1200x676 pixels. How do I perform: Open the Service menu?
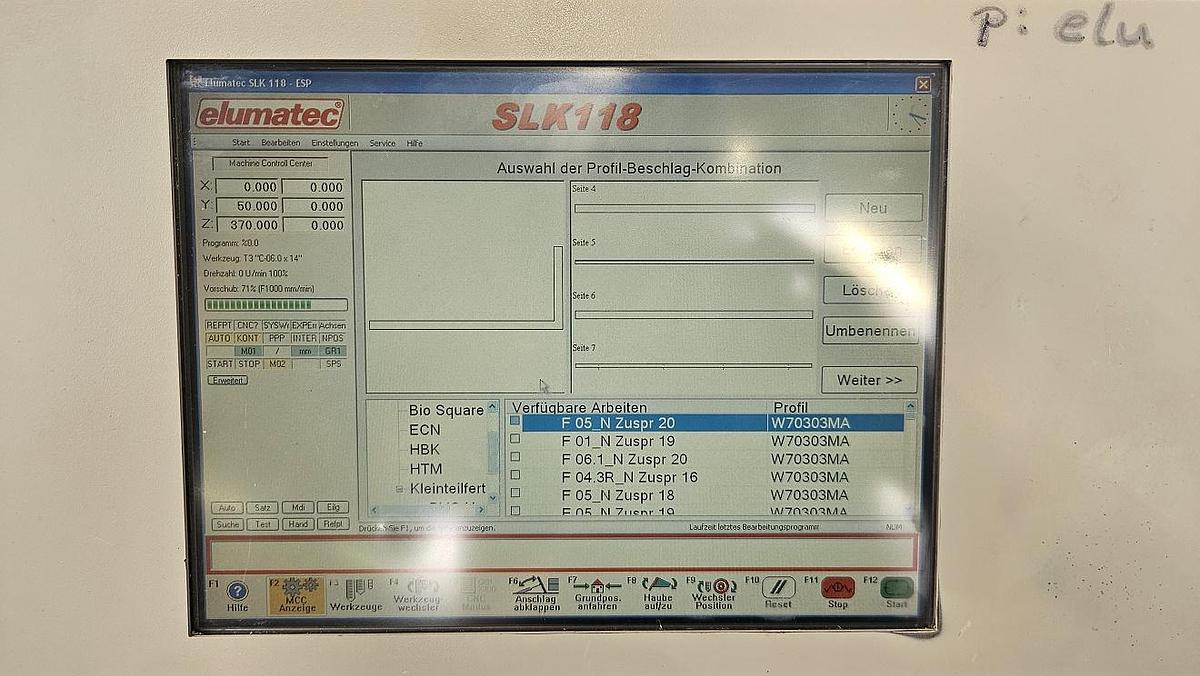382,143
